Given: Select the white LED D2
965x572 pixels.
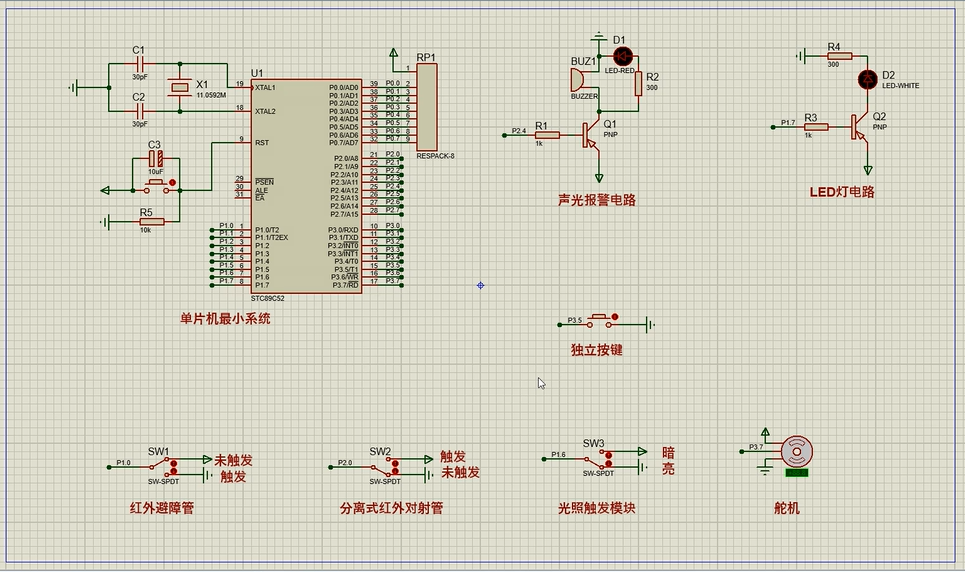Looking at the screenshot, I should (868, 78).
